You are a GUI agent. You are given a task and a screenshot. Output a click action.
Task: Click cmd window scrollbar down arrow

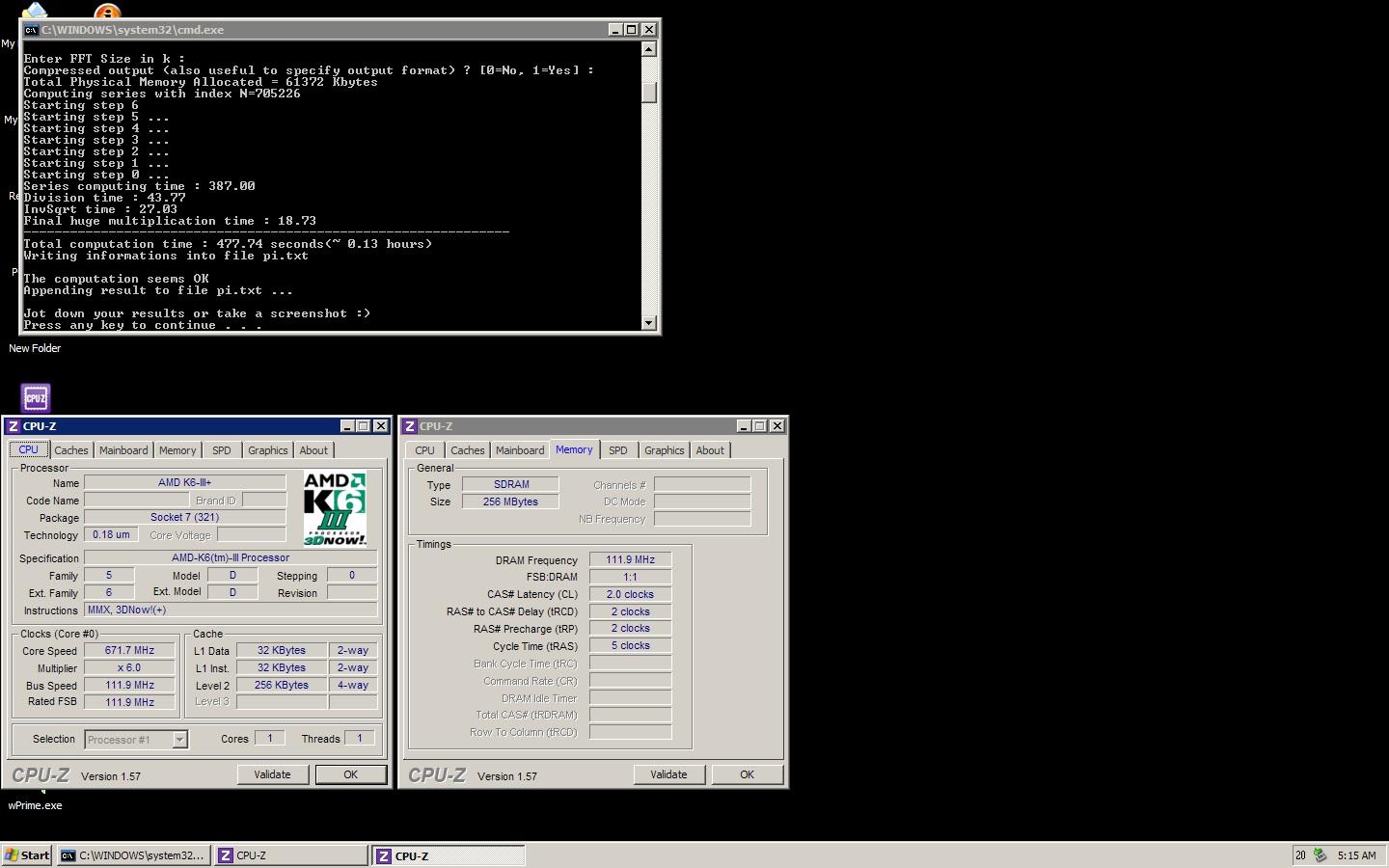coord(649,323)
